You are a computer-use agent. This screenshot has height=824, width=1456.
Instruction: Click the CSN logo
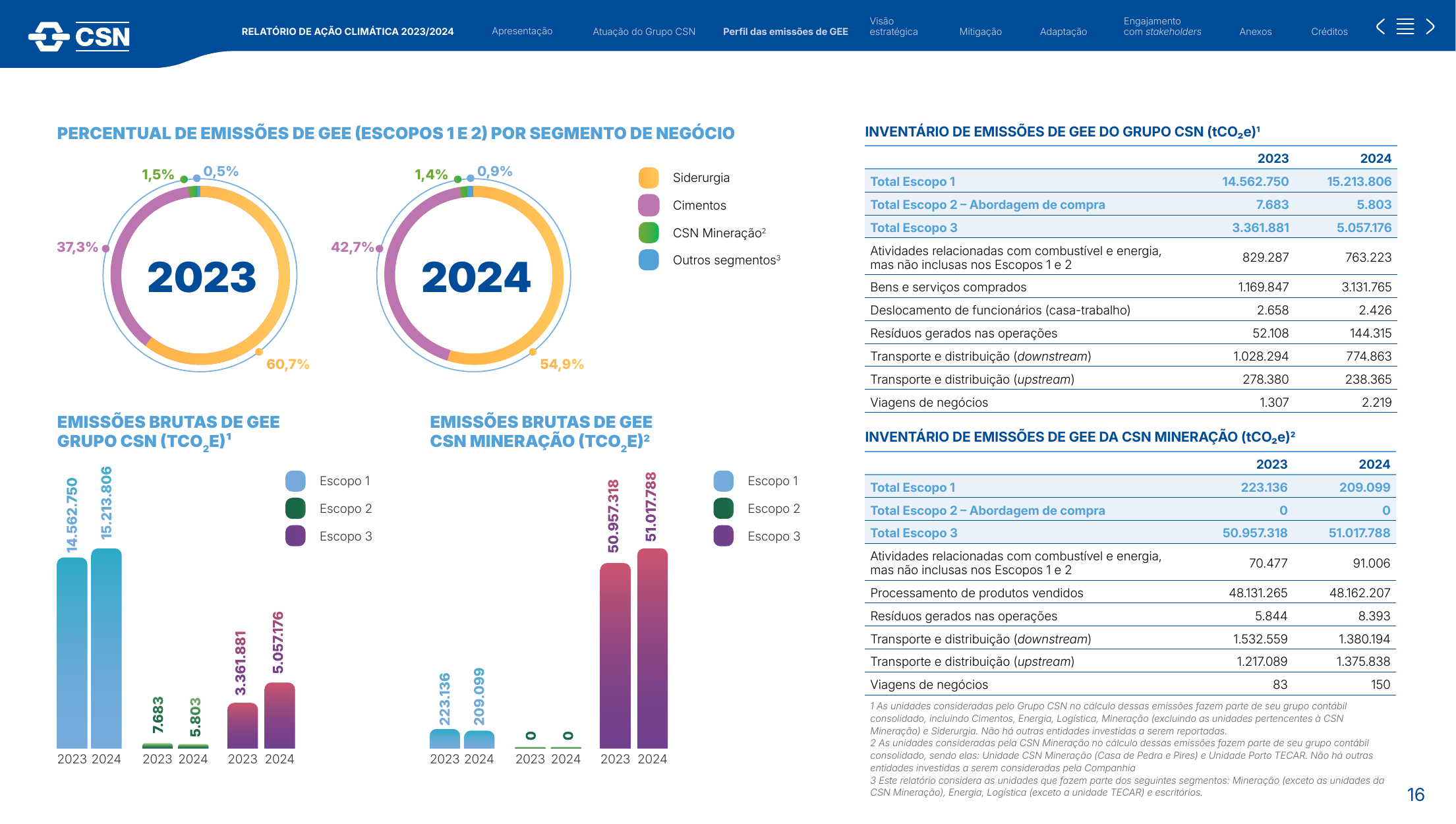click(79, 36)
